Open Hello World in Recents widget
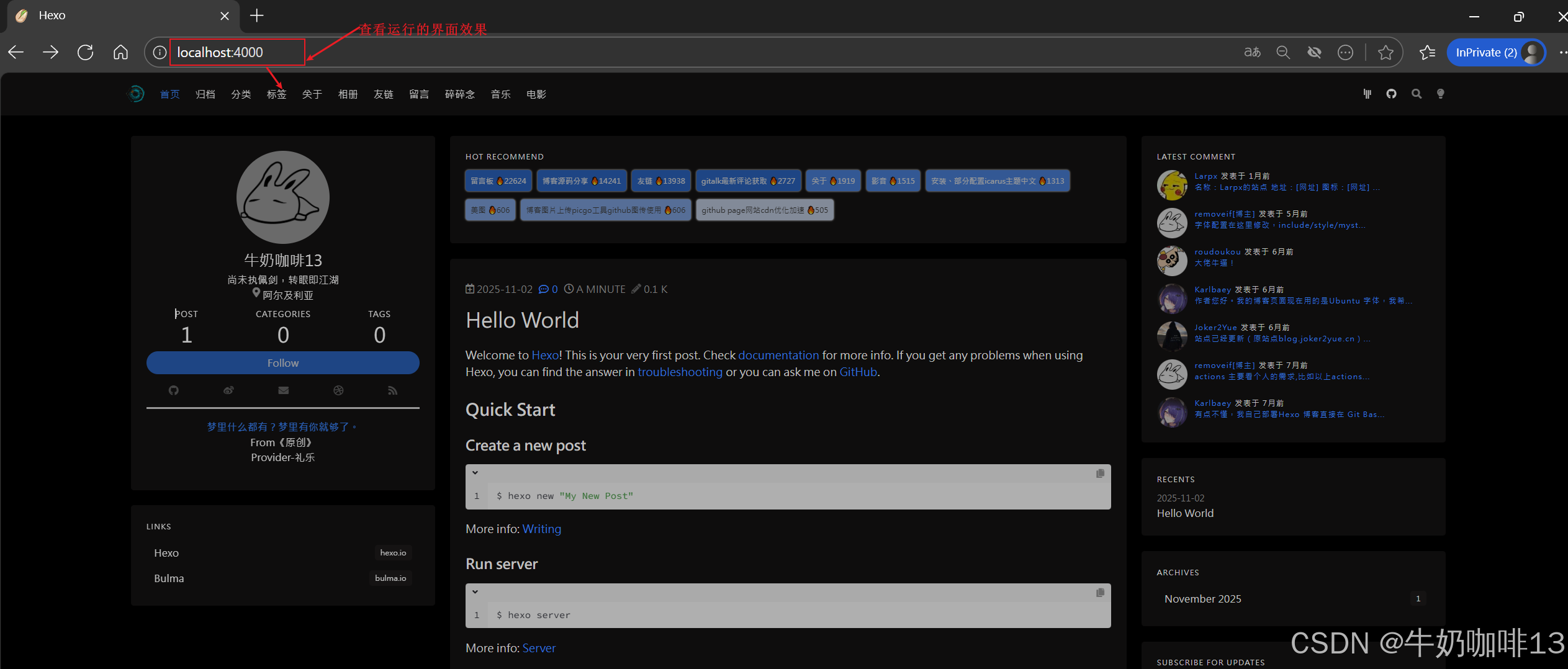This screenshot has height=669, width=1568. [1185, 513]
